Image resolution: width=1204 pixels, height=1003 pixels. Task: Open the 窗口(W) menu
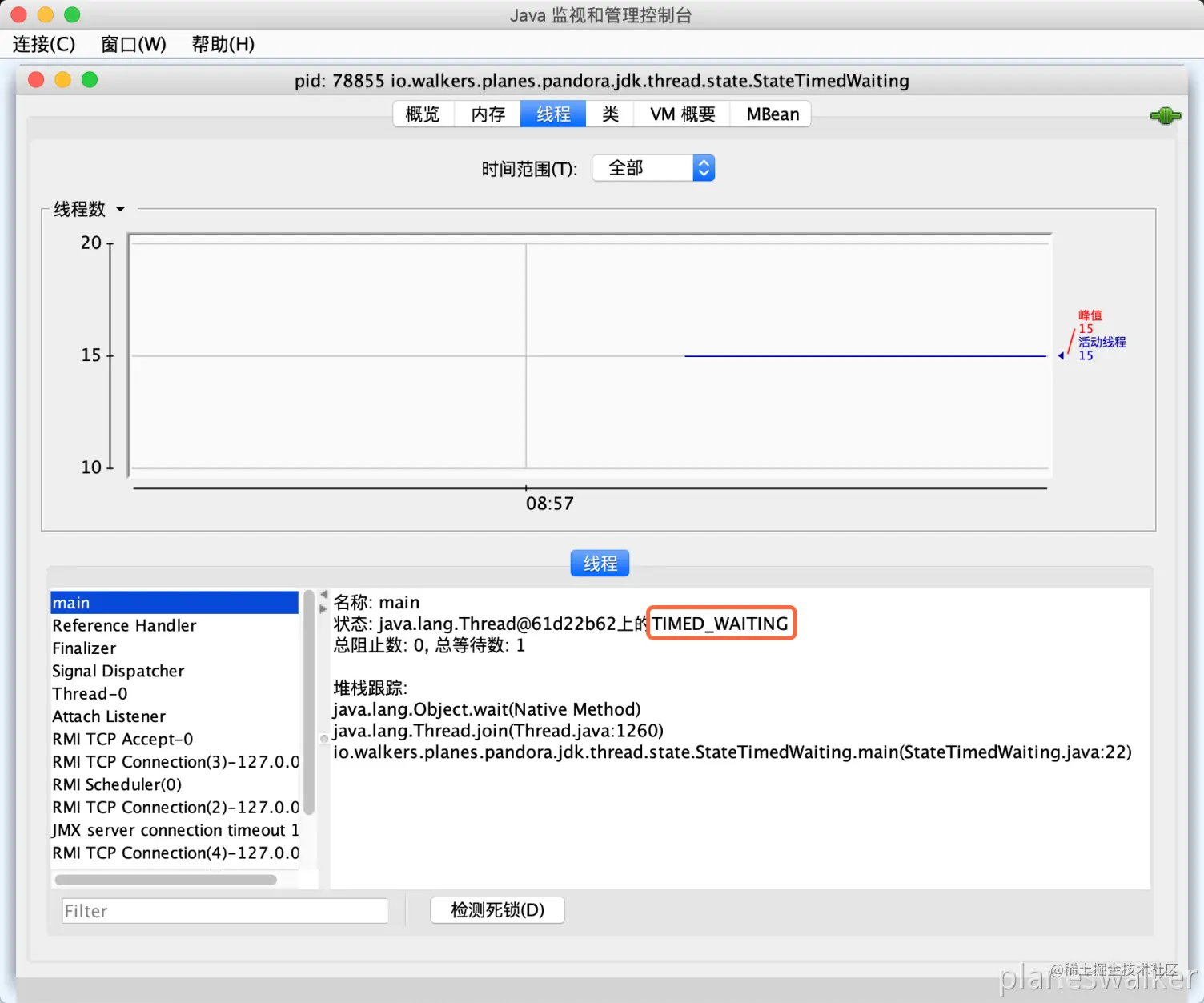pyautogui.click(x=133, y=44)
